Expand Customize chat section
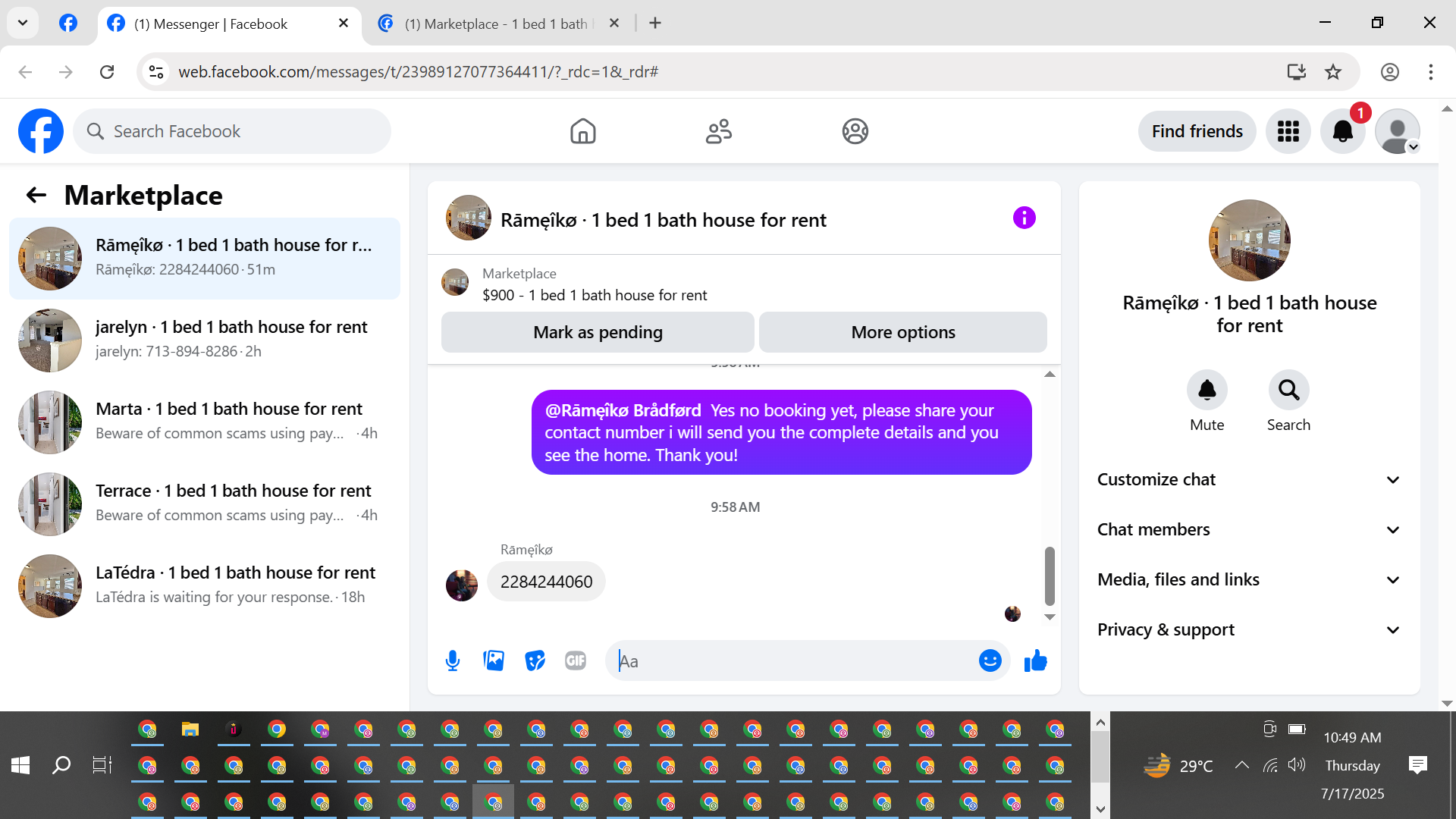The width and height of the screenshot is (1456, 819). point(1248,479)
